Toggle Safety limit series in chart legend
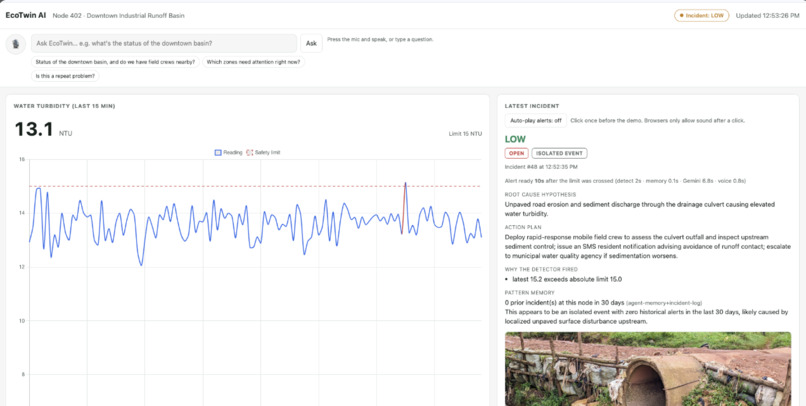The width and height of the screenshot is (806, 406). [264, 153]
